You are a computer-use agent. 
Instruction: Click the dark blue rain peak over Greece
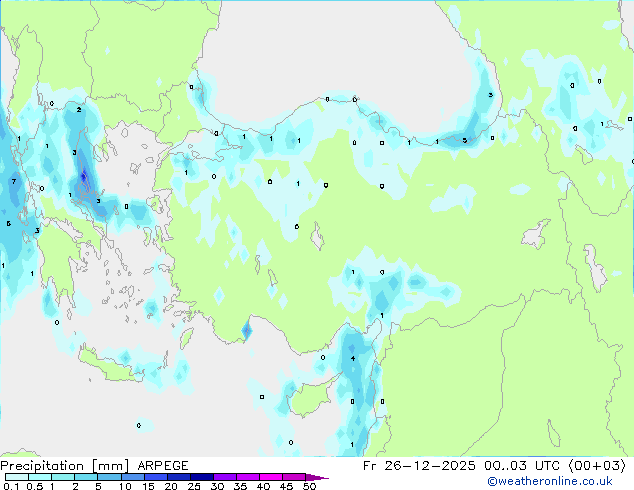point(84,181)
